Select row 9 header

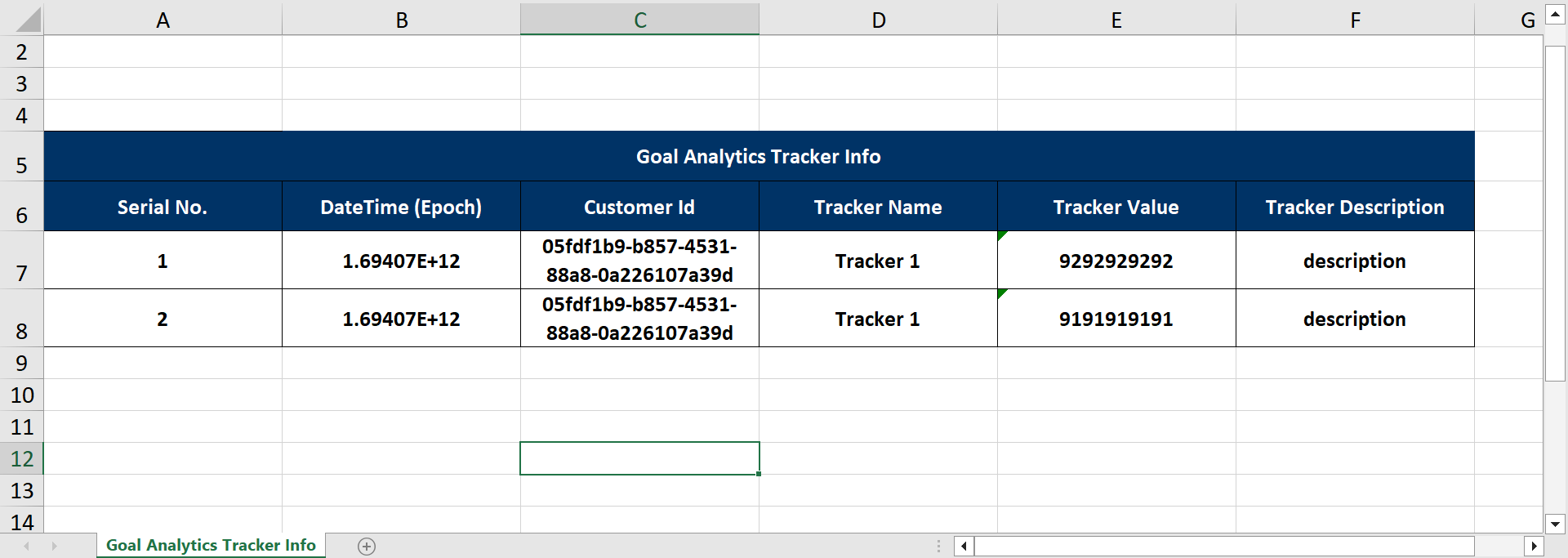pyautogui.click(x=22, y=363)
